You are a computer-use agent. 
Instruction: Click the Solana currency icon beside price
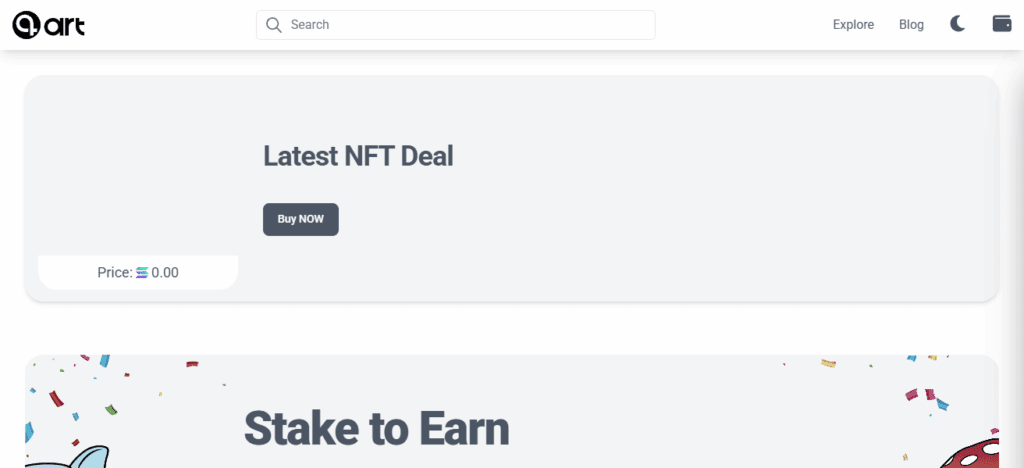(142, 272)
